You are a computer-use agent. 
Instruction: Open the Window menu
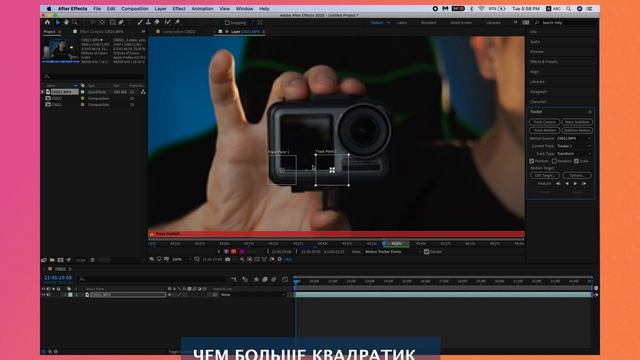pos(244,9)
